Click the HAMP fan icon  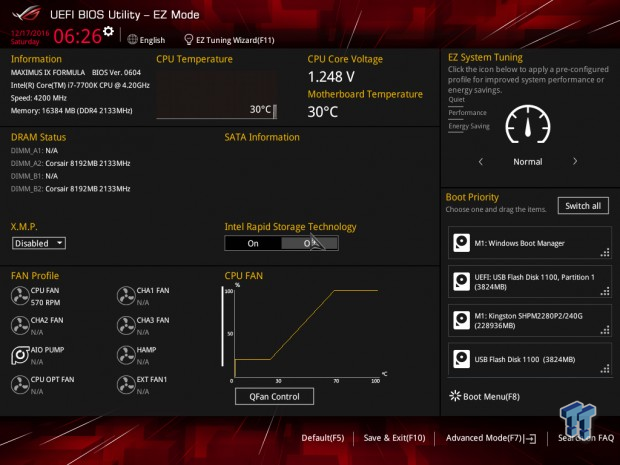click(x=126, y=355)
